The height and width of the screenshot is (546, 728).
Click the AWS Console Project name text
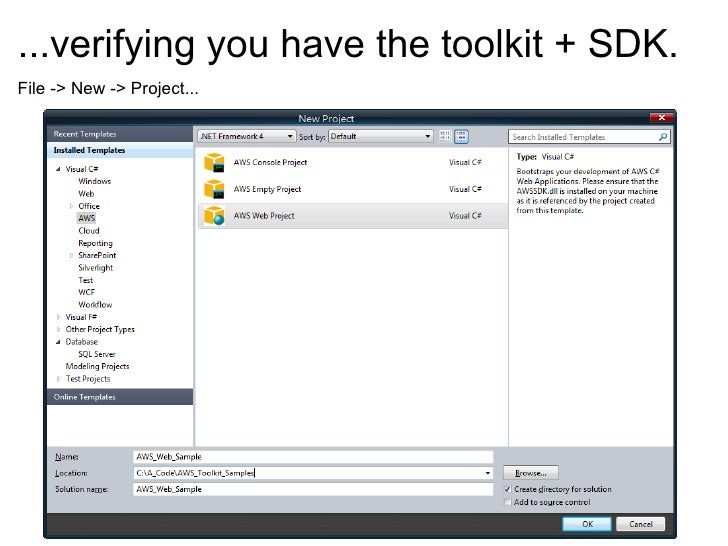(270, 162)
